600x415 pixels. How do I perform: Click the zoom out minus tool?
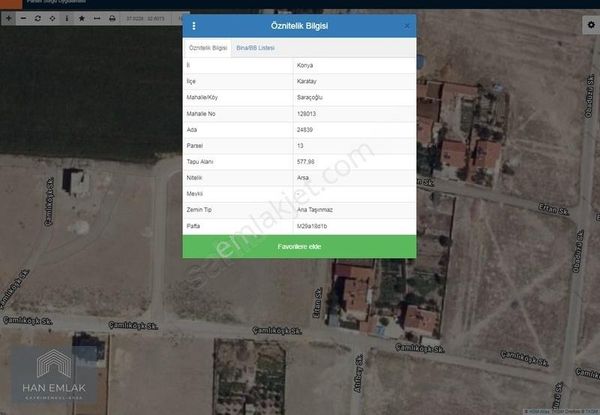point(23,18)
